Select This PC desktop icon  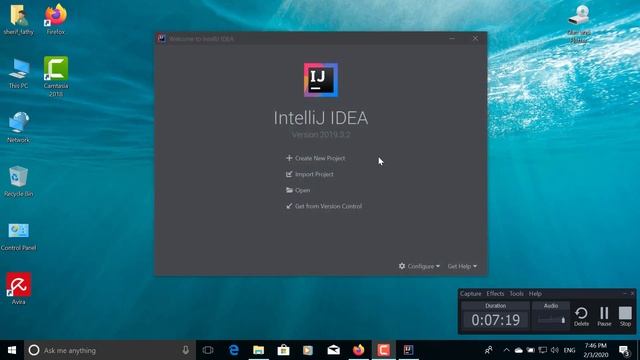(x=18, y=73)
